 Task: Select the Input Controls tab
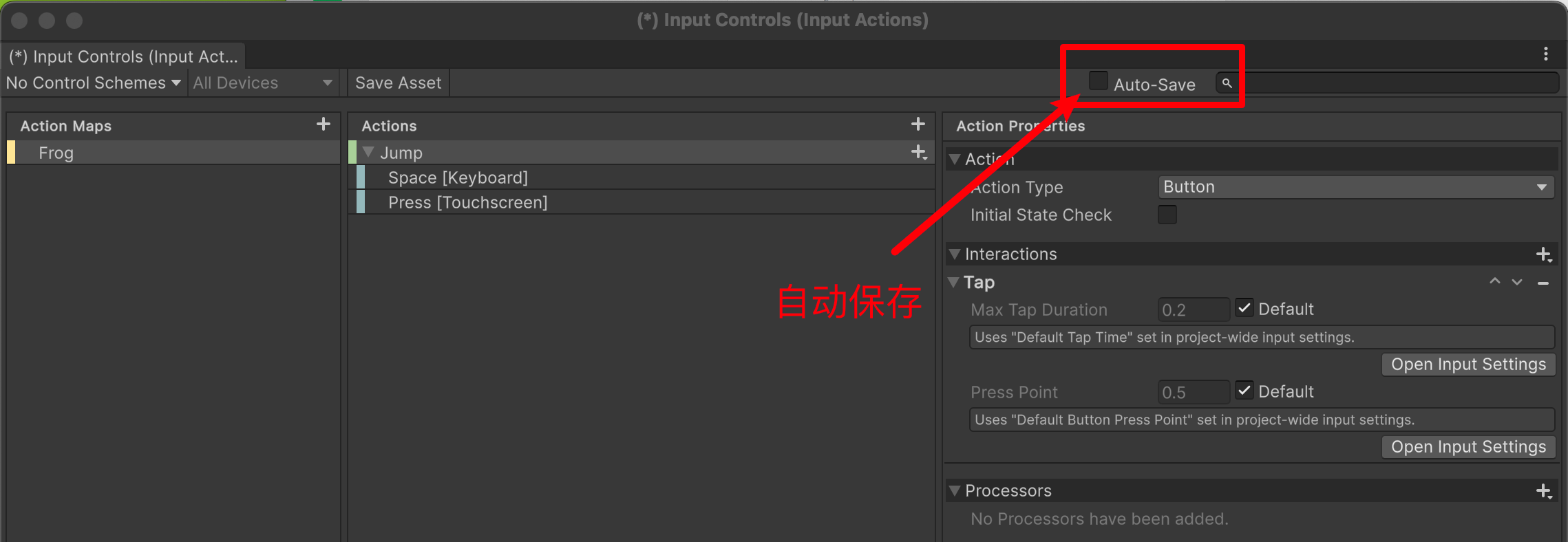(x=124, y=56)
